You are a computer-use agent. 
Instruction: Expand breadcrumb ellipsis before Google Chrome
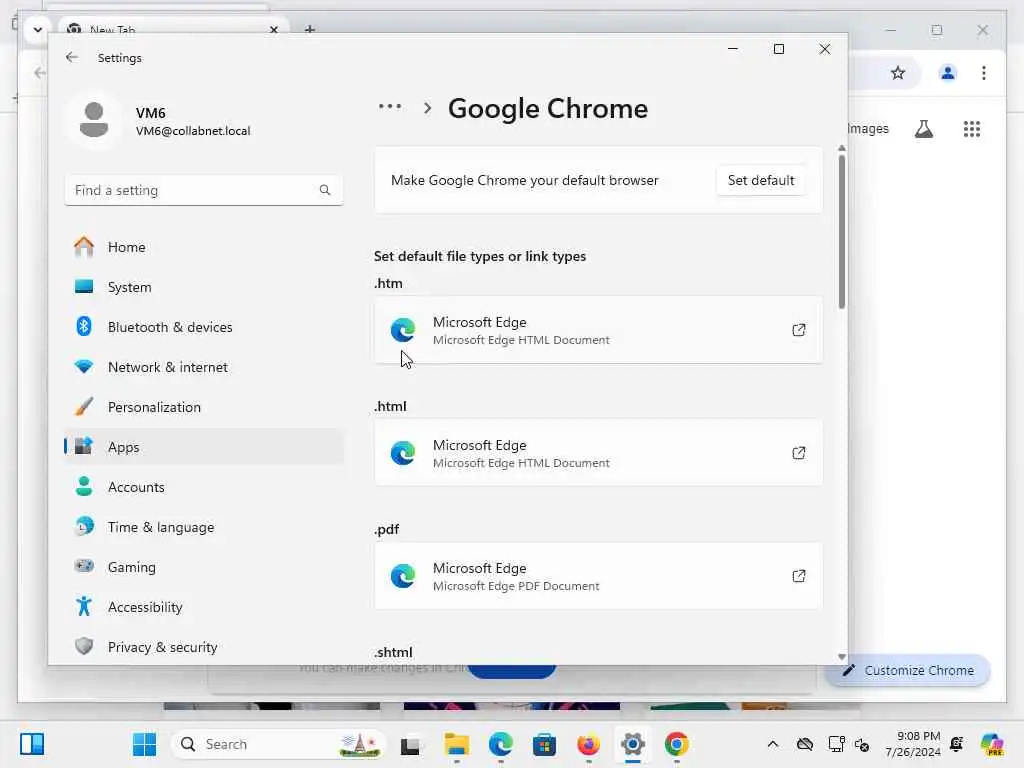(390, 106)
